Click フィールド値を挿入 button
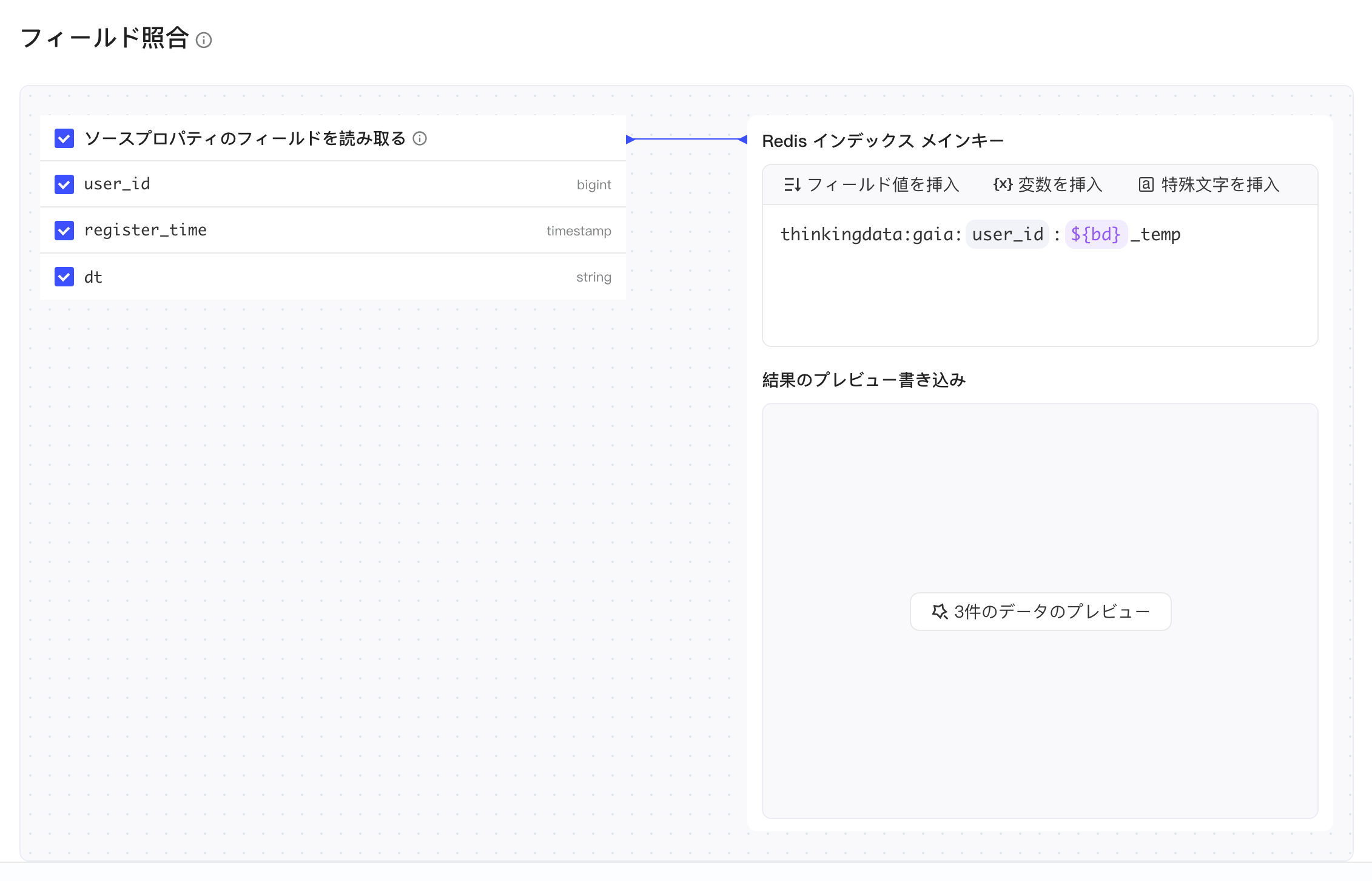The image size is (1372, 881). [x=871, y=184]
